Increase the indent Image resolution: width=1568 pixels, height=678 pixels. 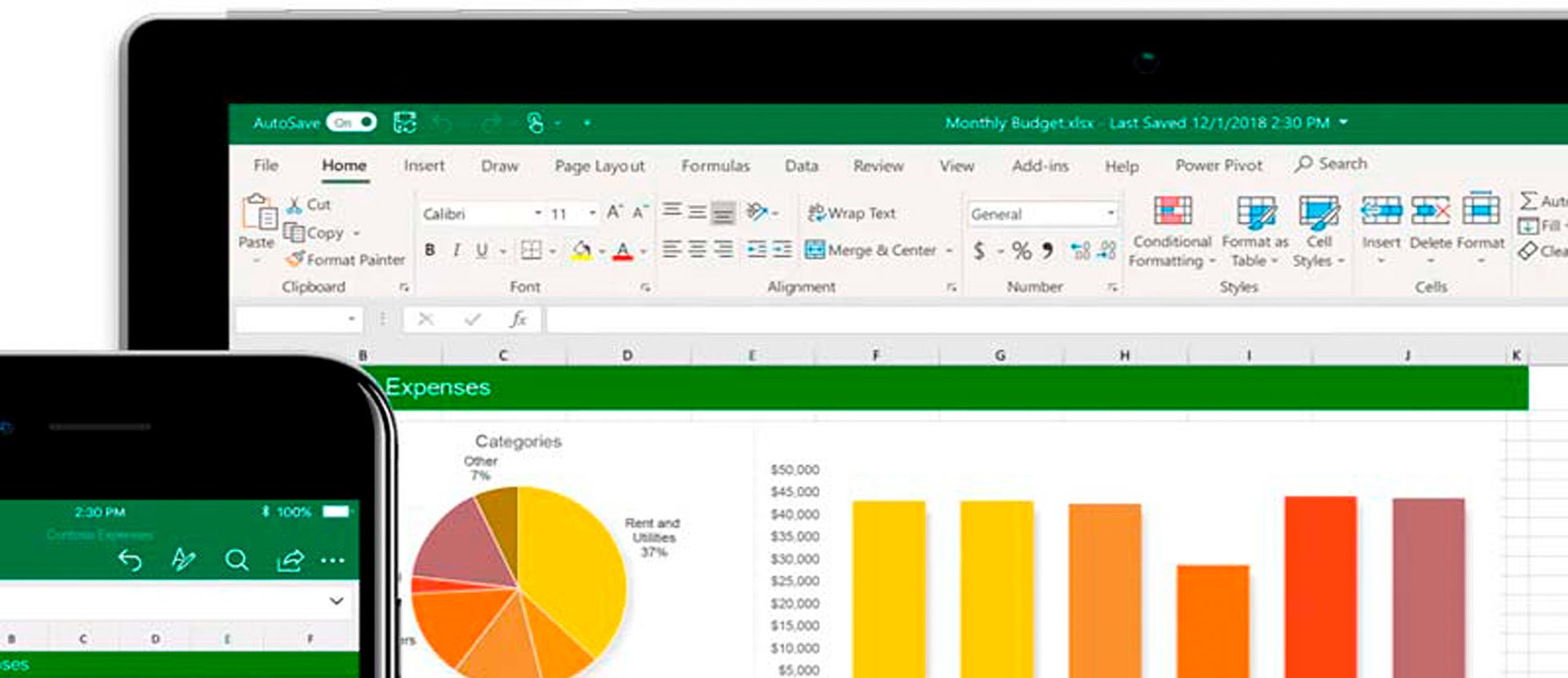click(x=782, y=249)
